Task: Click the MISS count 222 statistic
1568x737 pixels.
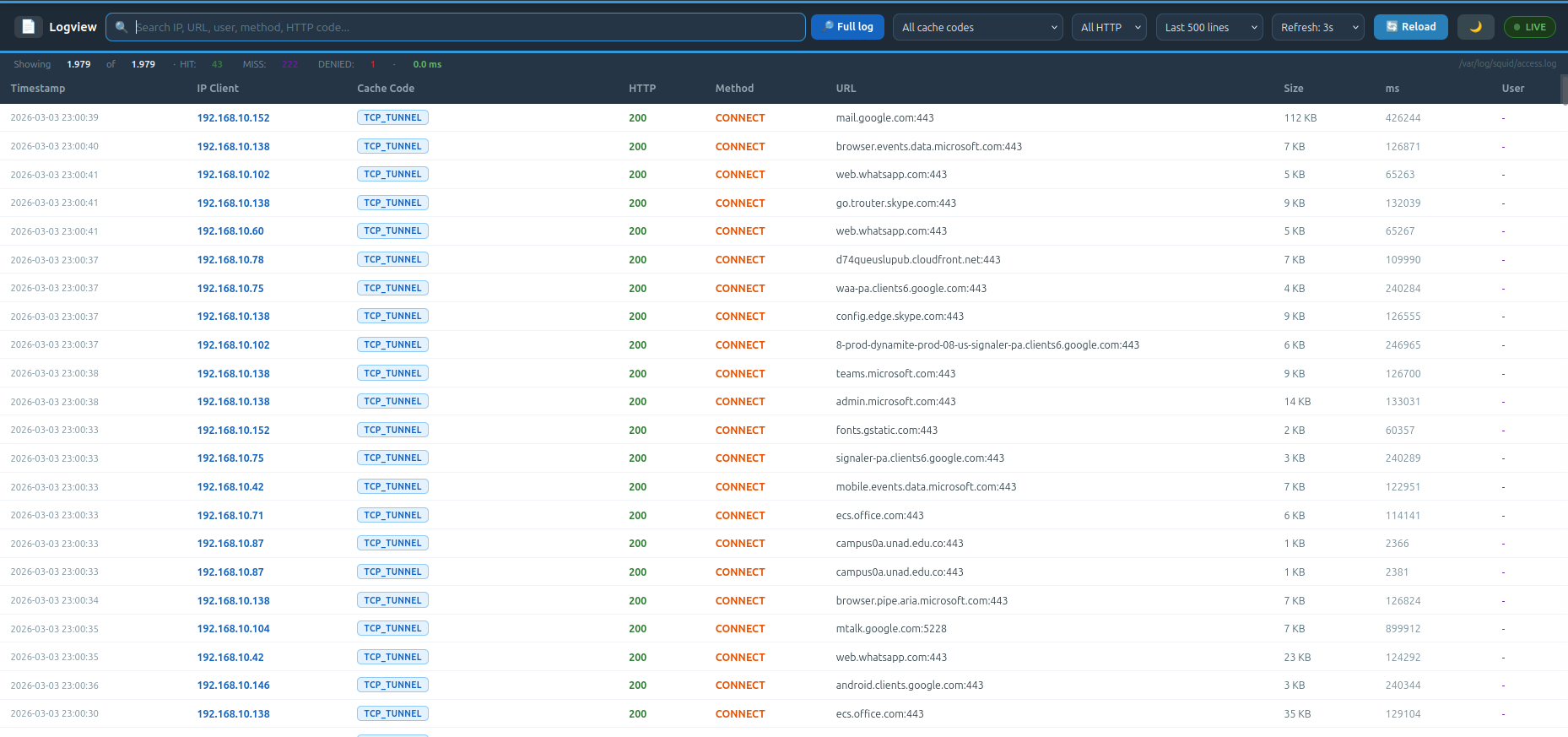Action: [289, 64]
